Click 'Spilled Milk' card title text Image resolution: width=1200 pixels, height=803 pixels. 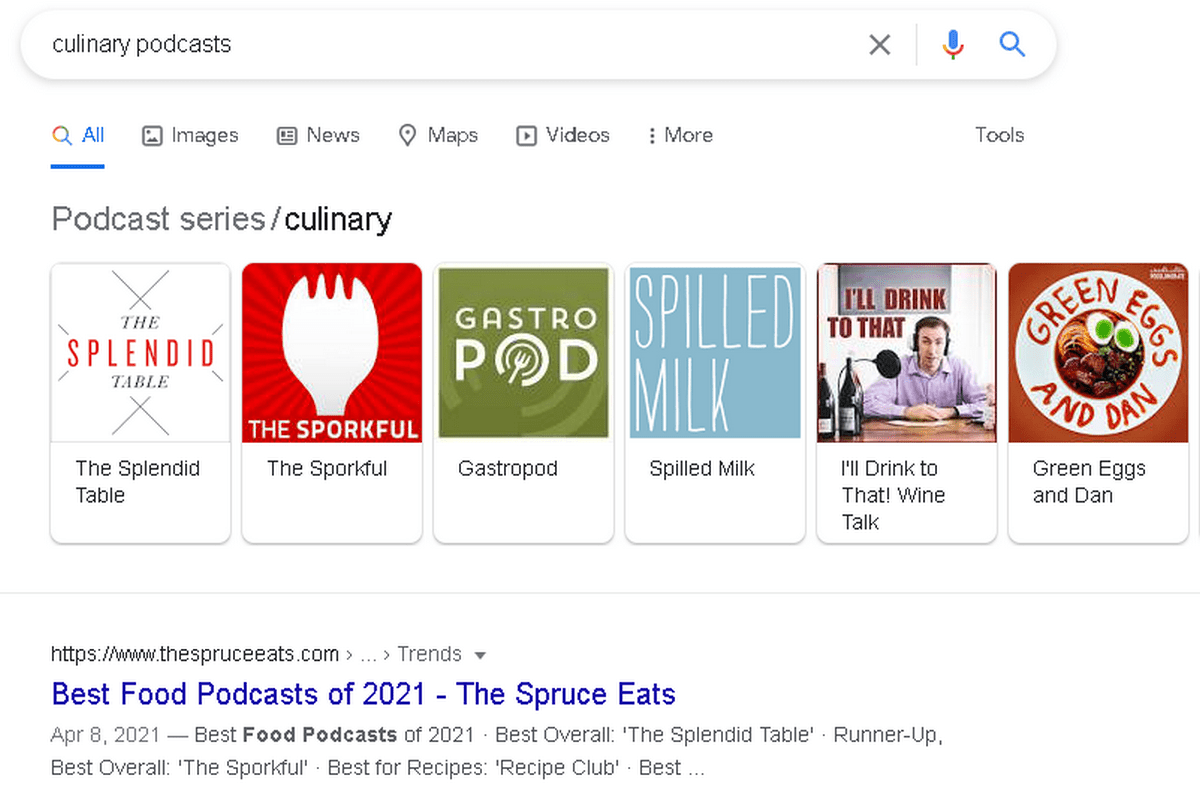[702, 468]
